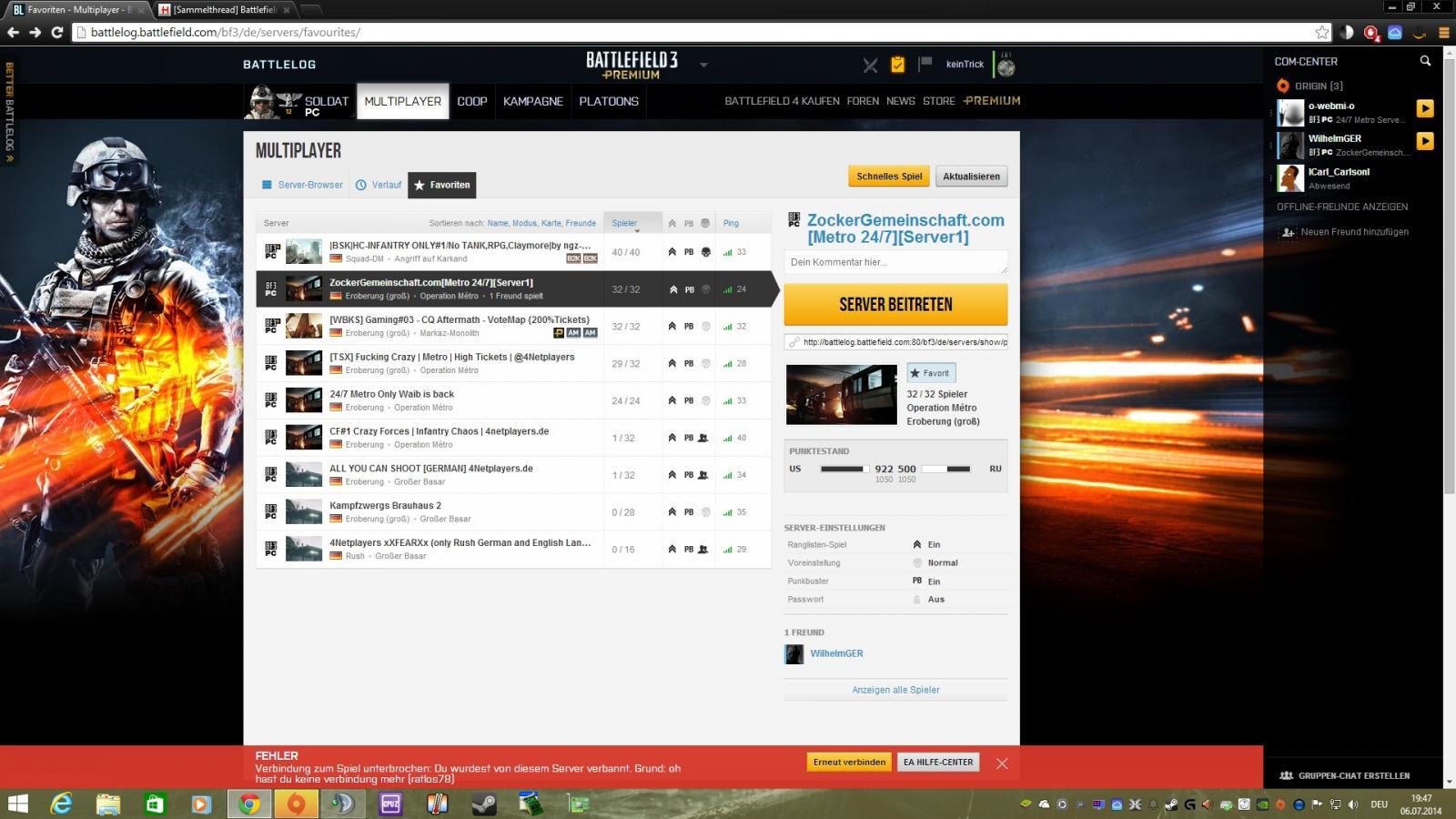This screenshot has height=819, width=1456.
Task: Open WilhelmGER's profile link under 1 Freund
Action: tap(836, 653)
